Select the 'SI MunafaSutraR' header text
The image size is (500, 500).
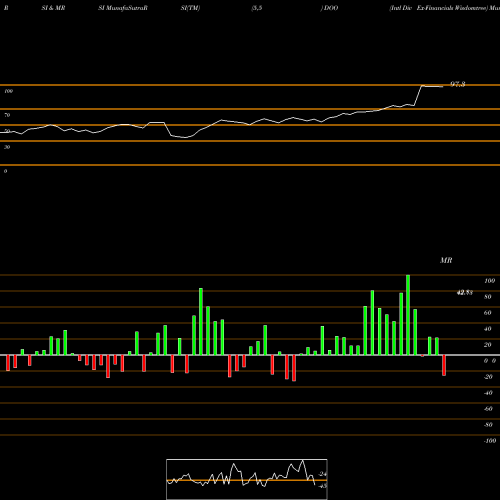point(123,8)
